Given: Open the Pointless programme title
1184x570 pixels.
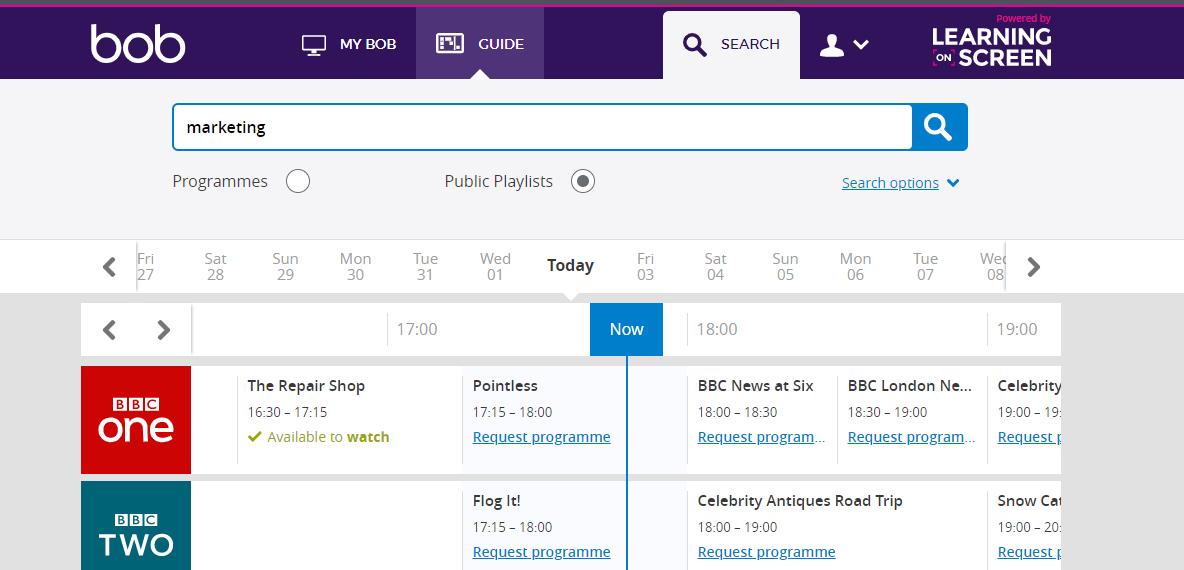Looking at the screenshot, I should 505,386.
